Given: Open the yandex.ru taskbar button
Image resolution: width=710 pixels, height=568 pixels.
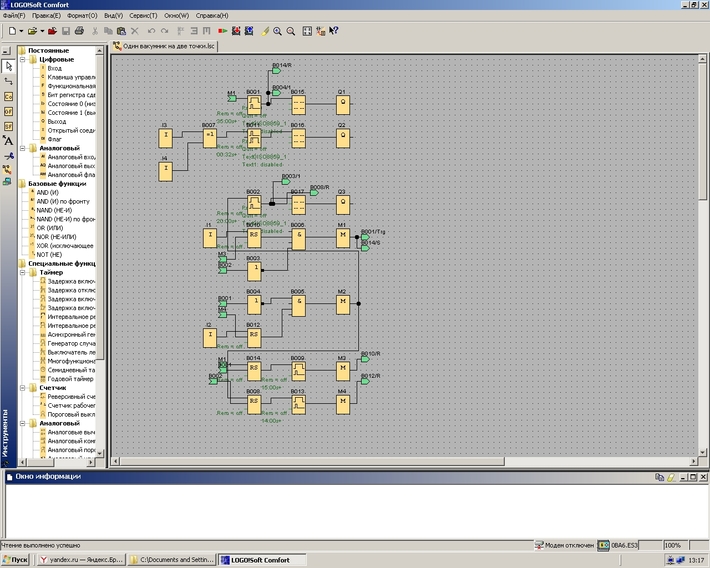Looking at the screenshot, I should pos(81,560).
